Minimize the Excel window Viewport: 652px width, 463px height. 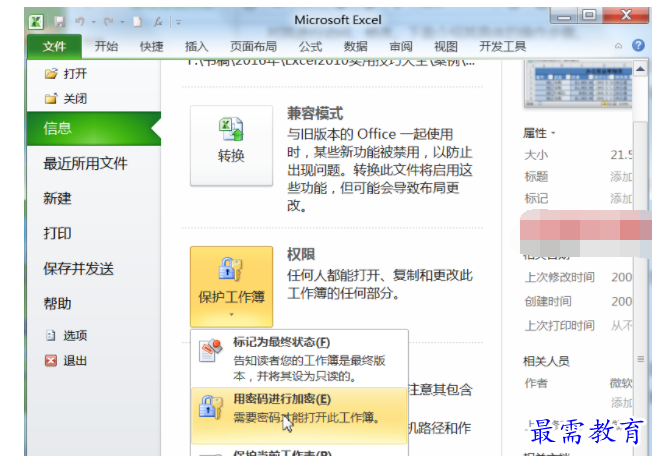coord(564,16)
